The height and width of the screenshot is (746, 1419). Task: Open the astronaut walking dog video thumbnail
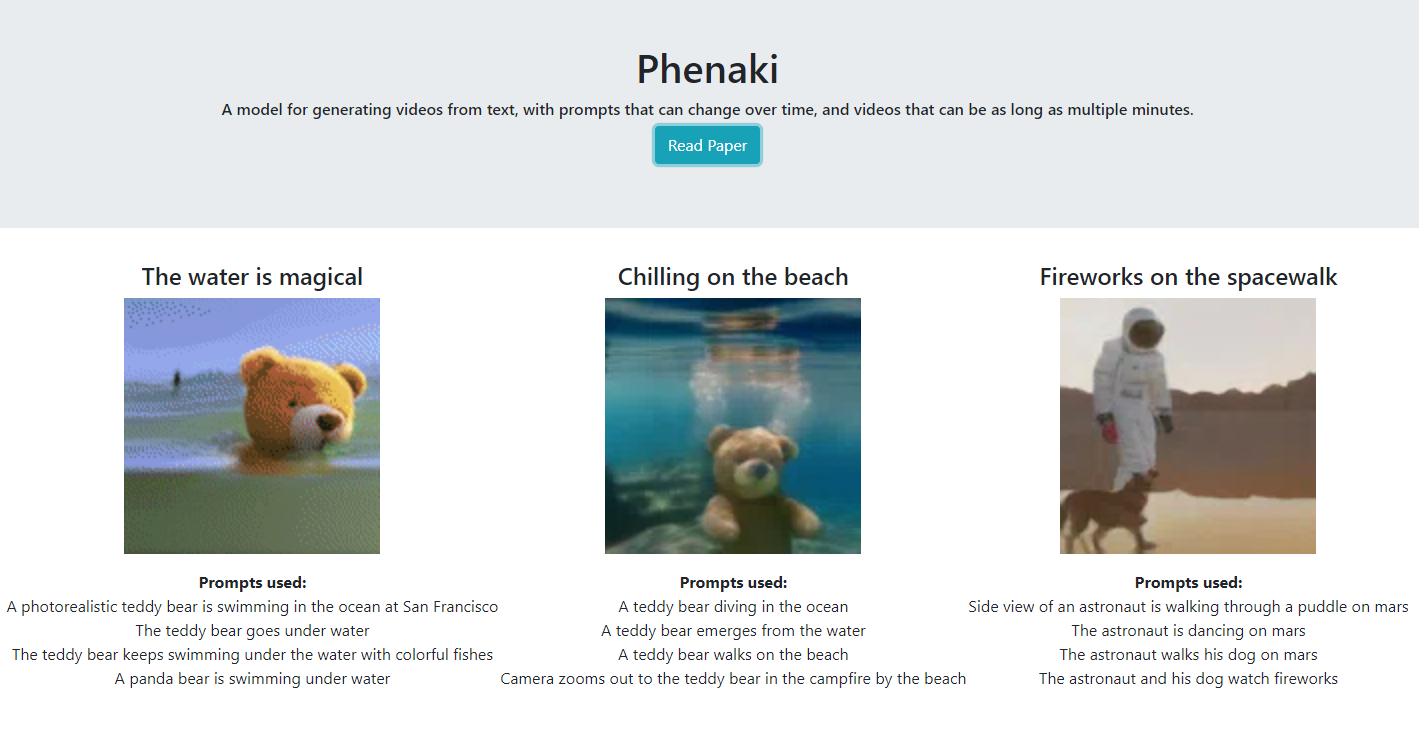tap(1188, 426)
